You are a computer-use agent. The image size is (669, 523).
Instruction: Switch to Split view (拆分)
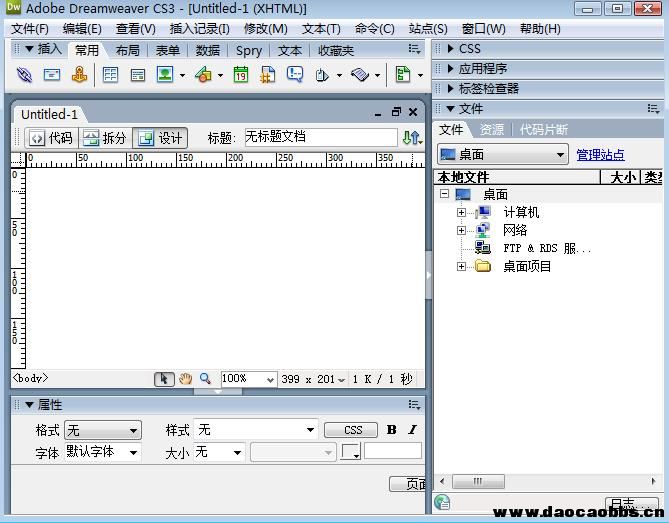click(105, 138)
